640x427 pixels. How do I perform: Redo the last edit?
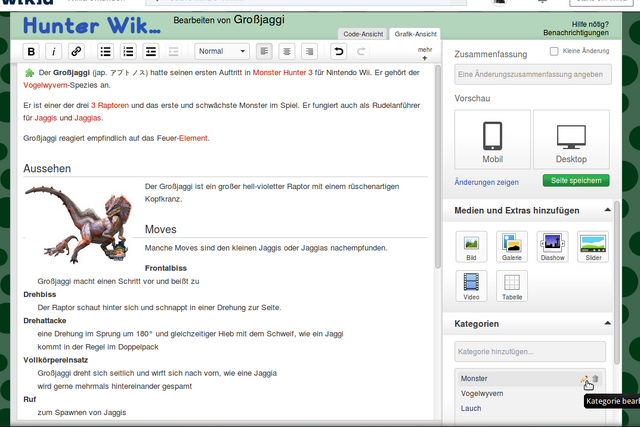coord(361,51)
